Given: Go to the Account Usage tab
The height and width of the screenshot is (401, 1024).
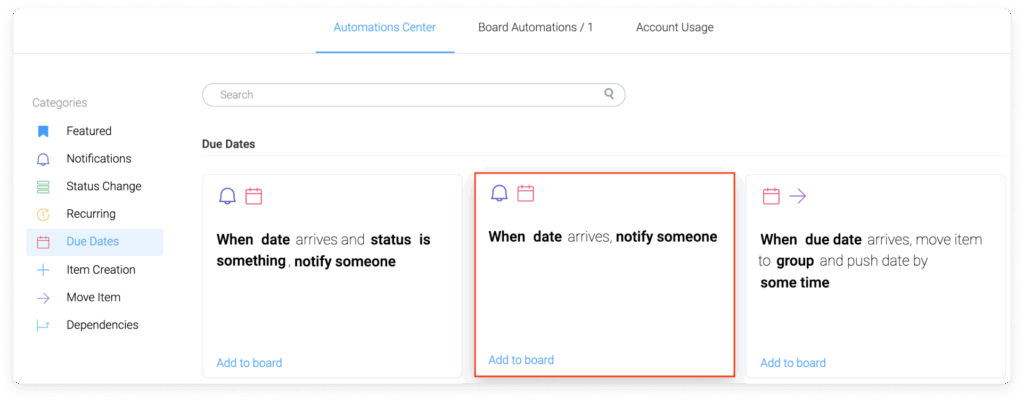Looking at the screenshot, I should 674,28.
